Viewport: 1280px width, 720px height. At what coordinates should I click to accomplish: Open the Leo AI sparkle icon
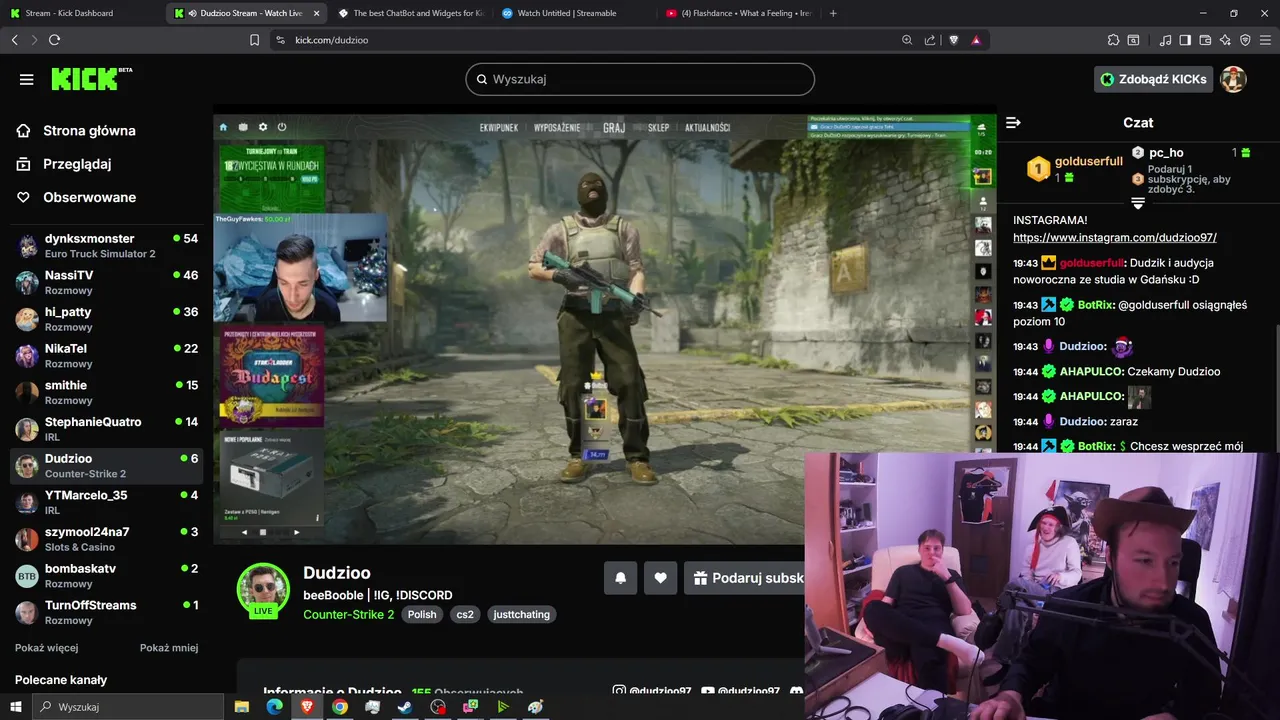[1225, 40]
